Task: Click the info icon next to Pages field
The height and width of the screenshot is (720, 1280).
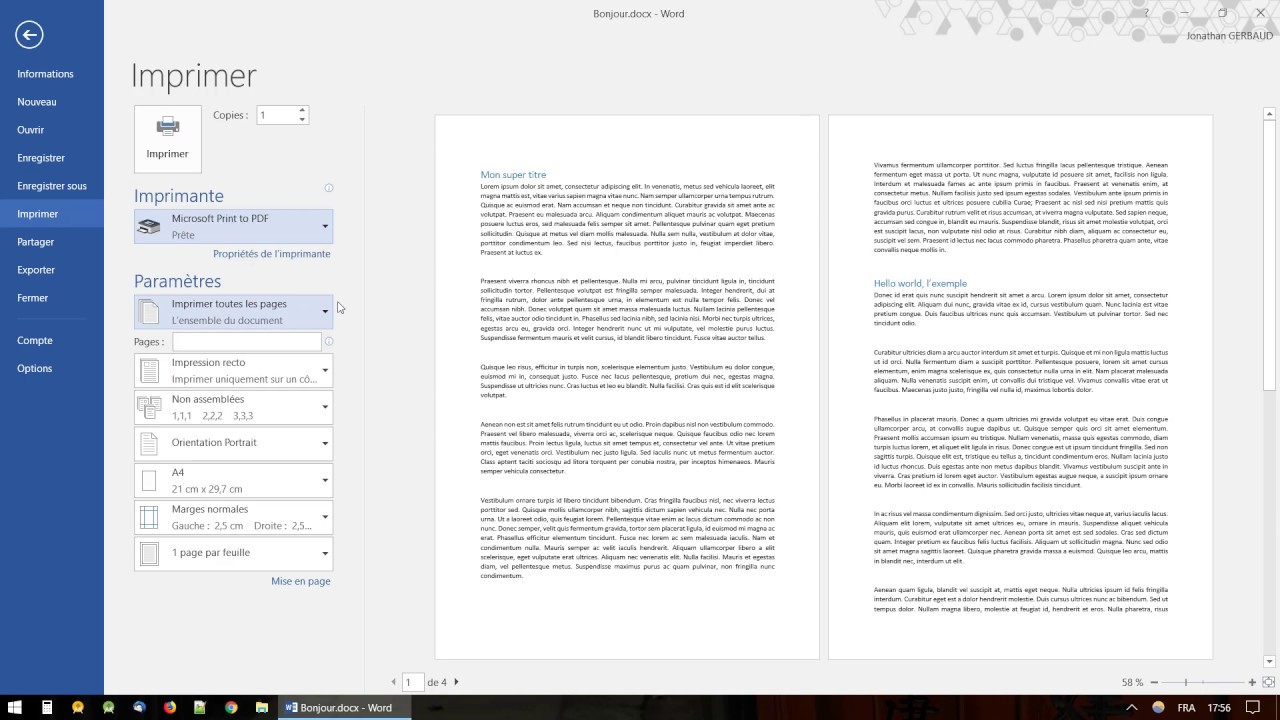Action: click(x=329, y=342)
